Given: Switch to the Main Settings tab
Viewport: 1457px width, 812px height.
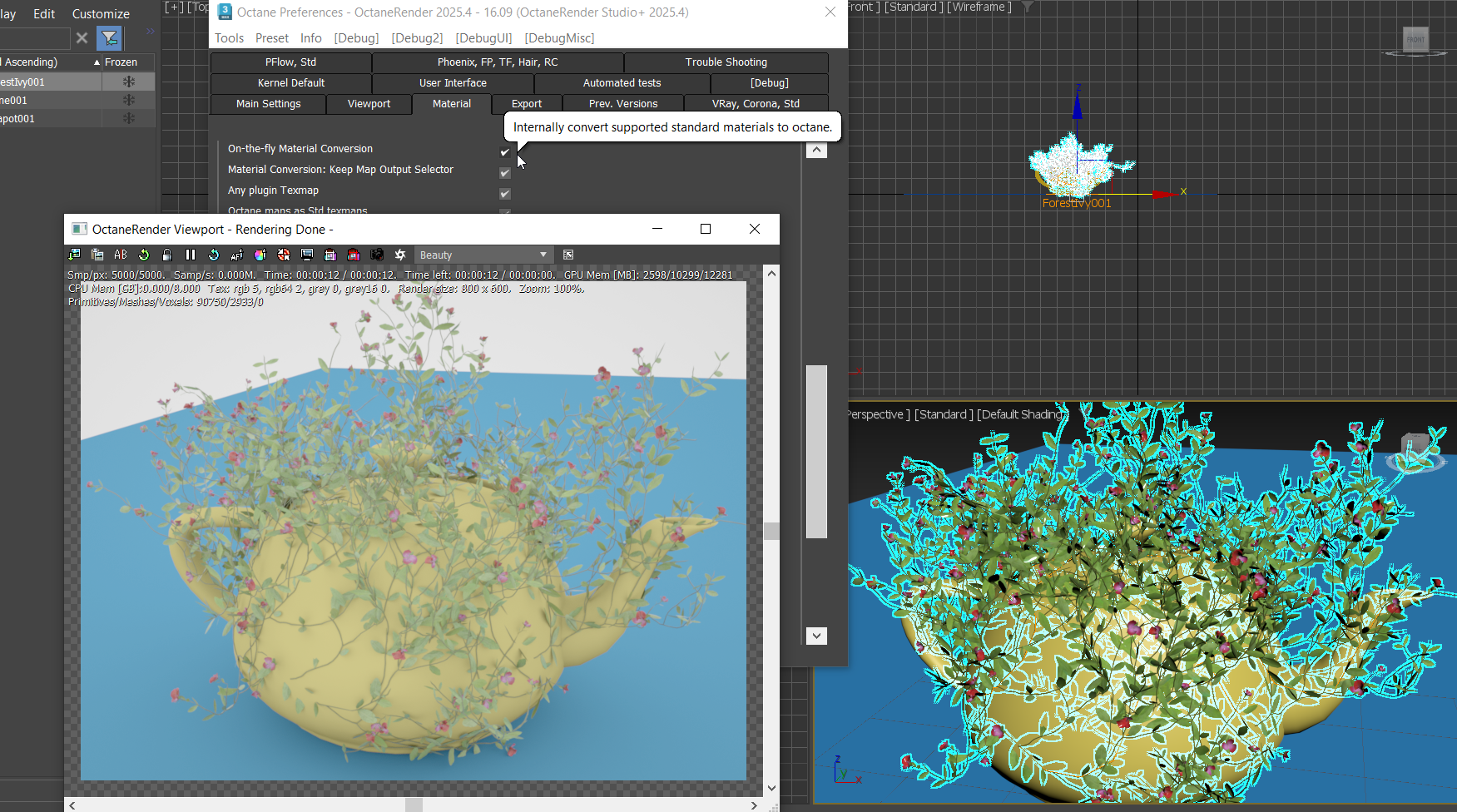Looking at the screenshot, I should [268, 104].
